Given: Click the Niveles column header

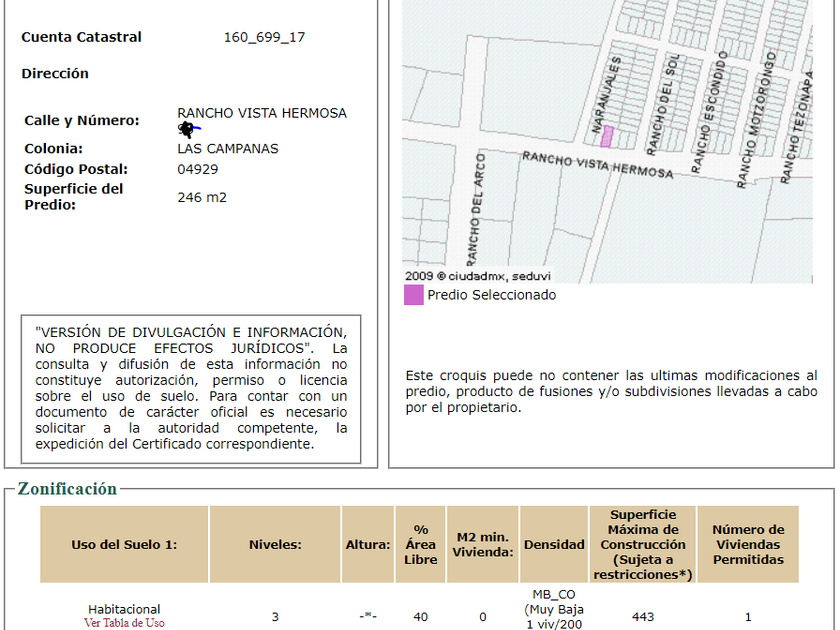Looking at the screenshot, I should point(275,544).
